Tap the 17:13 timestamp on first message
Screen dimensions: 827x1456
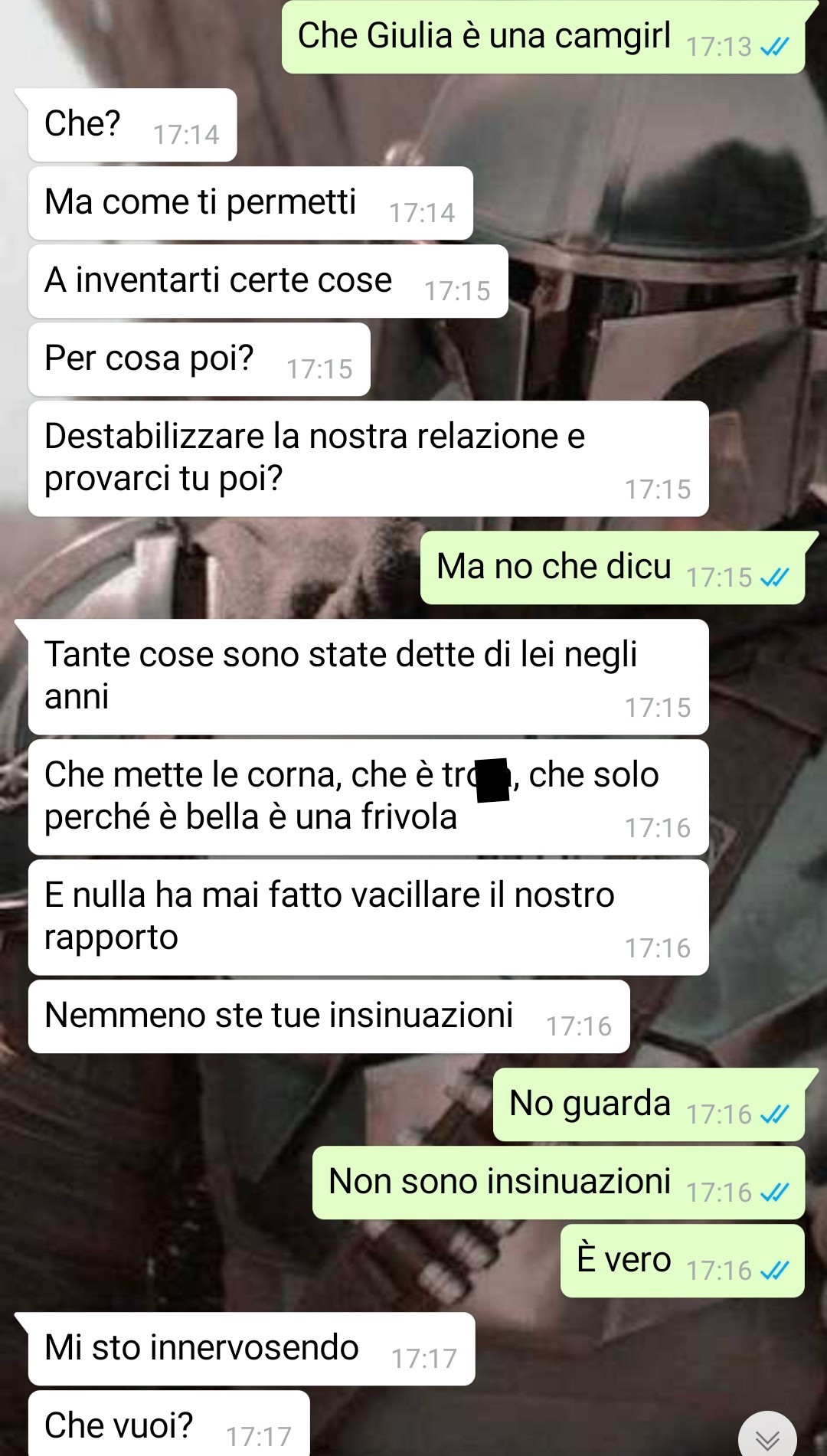719,47
